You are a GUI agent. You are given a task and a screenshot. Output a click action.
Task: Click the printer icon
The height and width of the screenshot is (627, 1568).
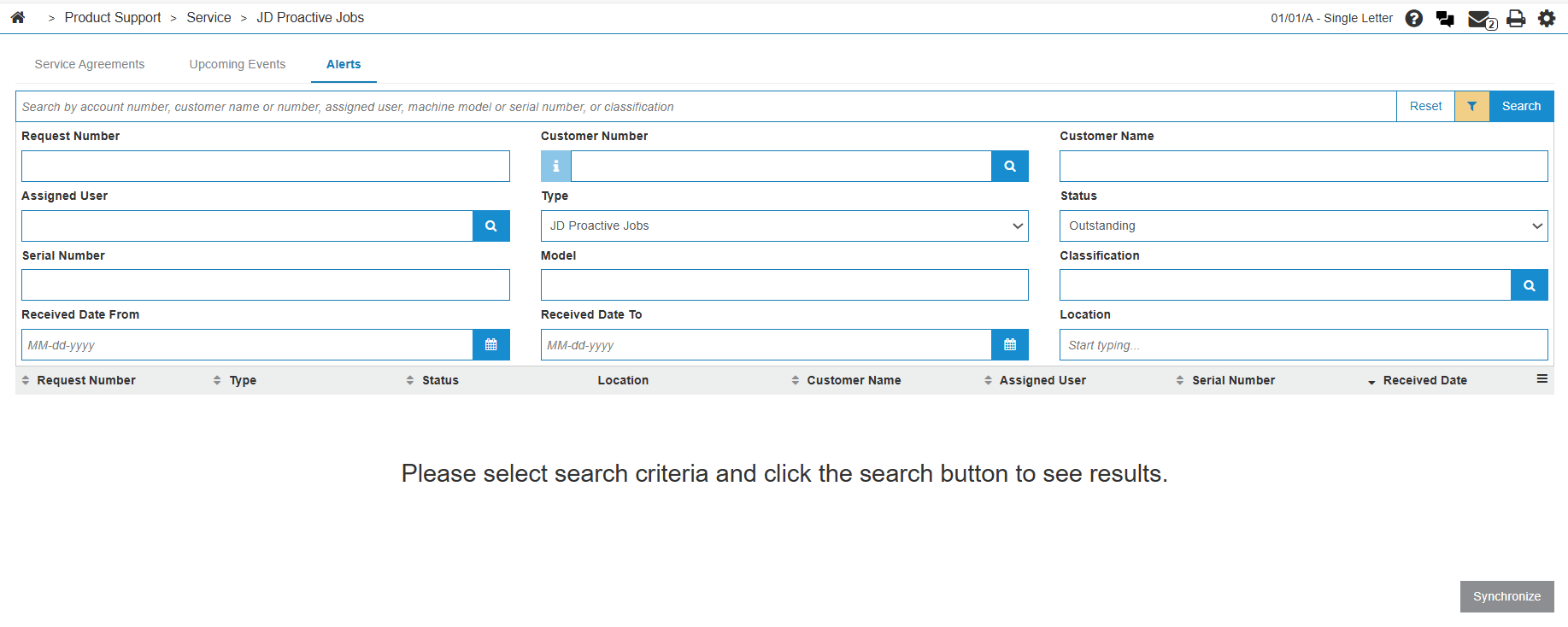pos(1515,18)
